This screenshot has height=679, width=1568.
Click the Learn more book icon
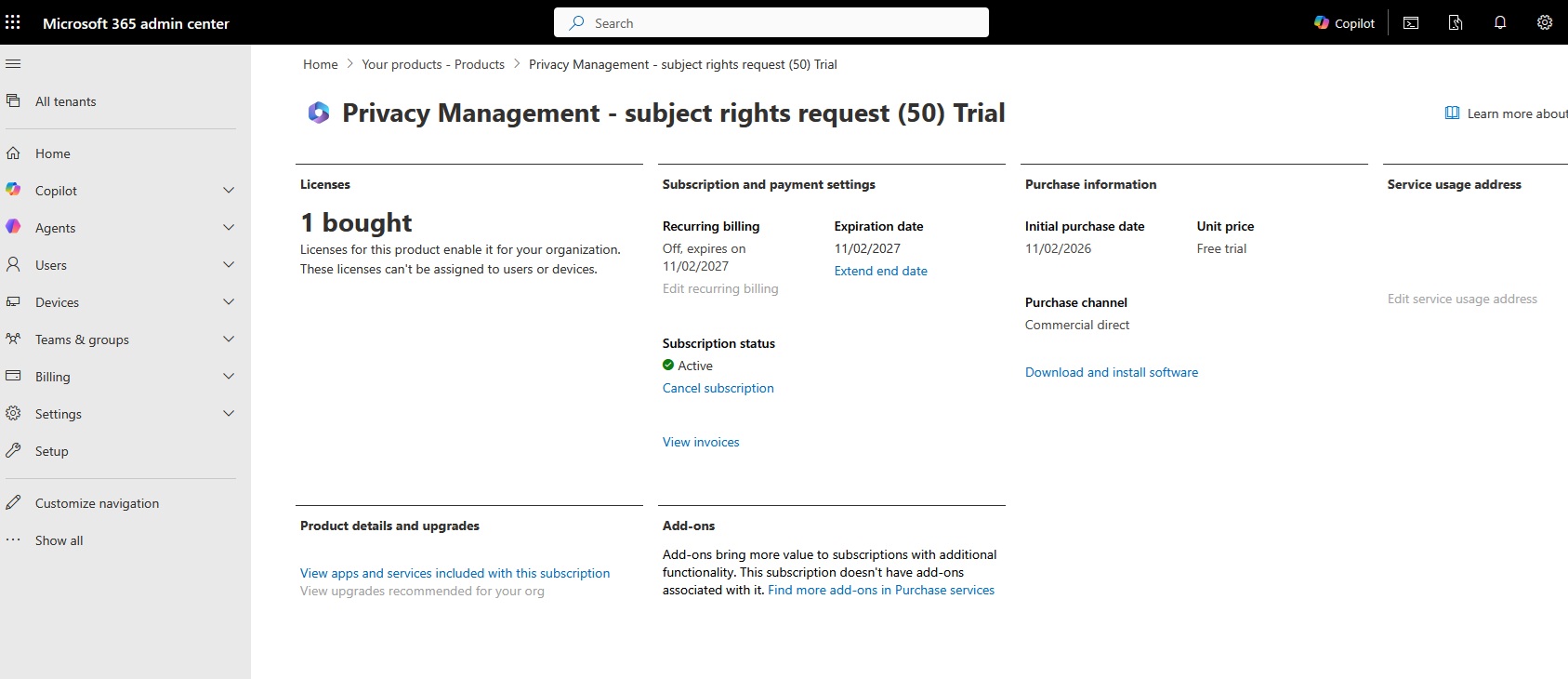(x=1452, y=113)
